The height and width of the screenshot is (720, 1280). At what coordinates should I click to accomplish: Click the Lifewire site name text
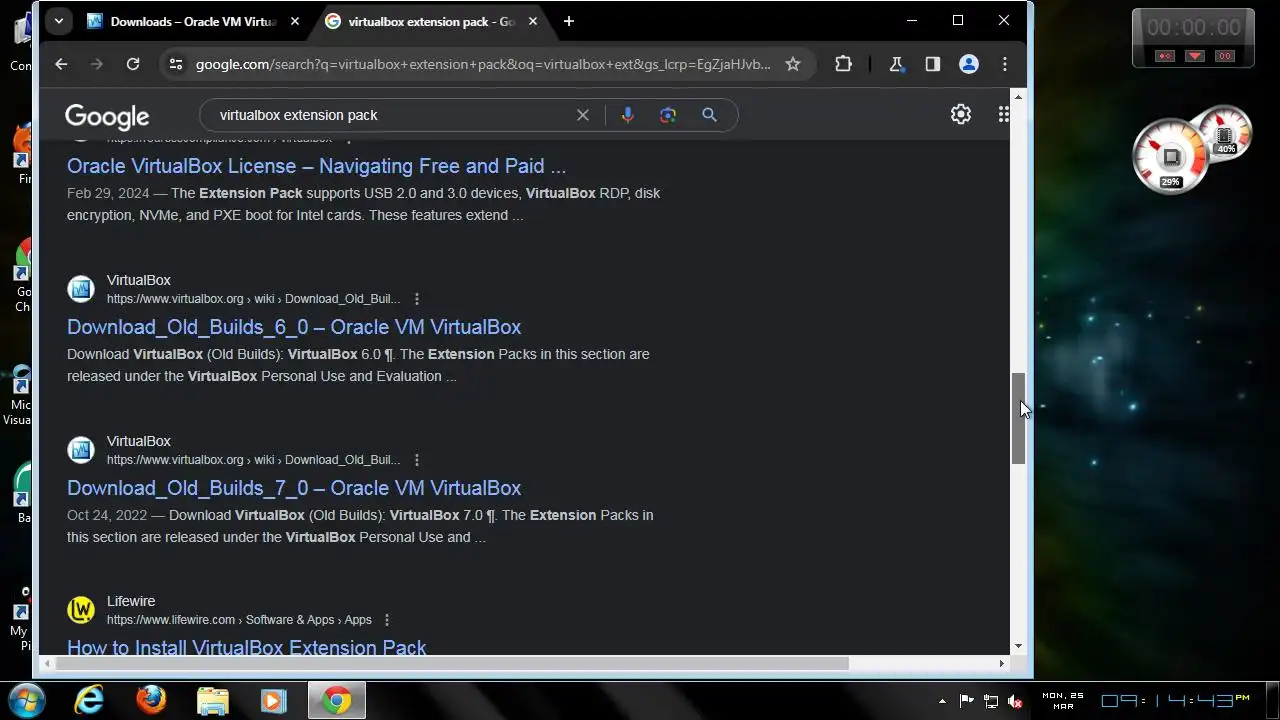131,601
